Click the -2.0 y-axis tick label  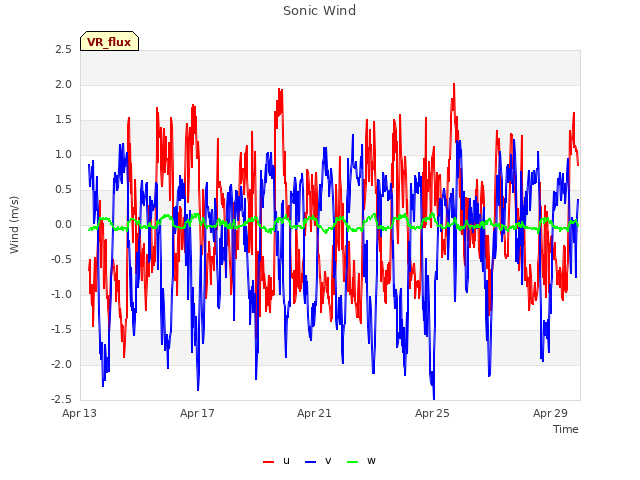(62, 364)
